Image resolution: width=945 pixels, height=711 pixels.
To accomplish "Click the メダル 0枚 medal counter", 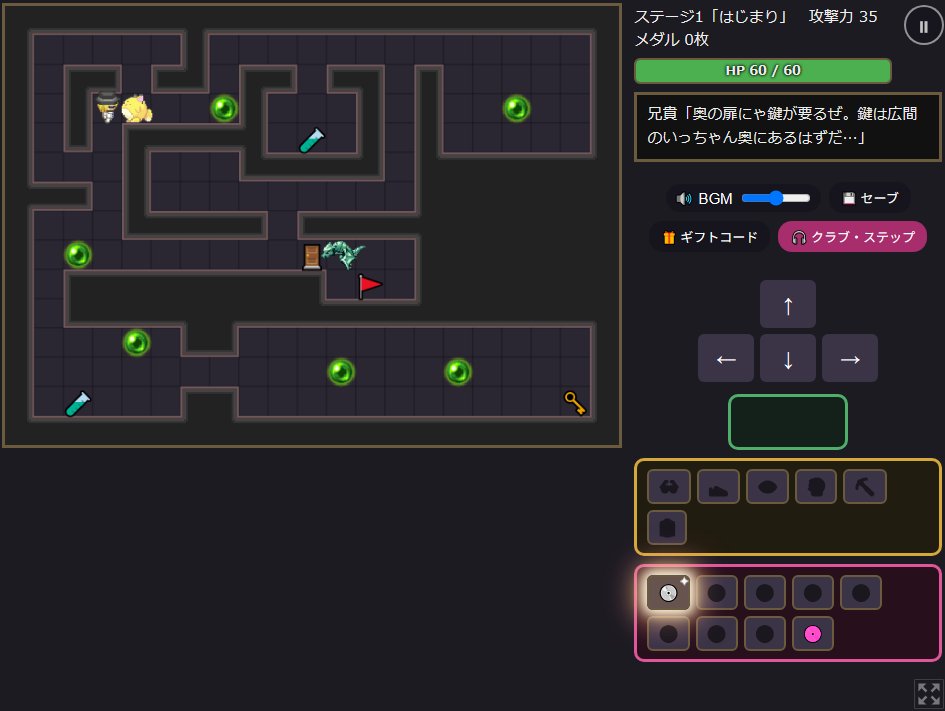I will click(671, 40).
